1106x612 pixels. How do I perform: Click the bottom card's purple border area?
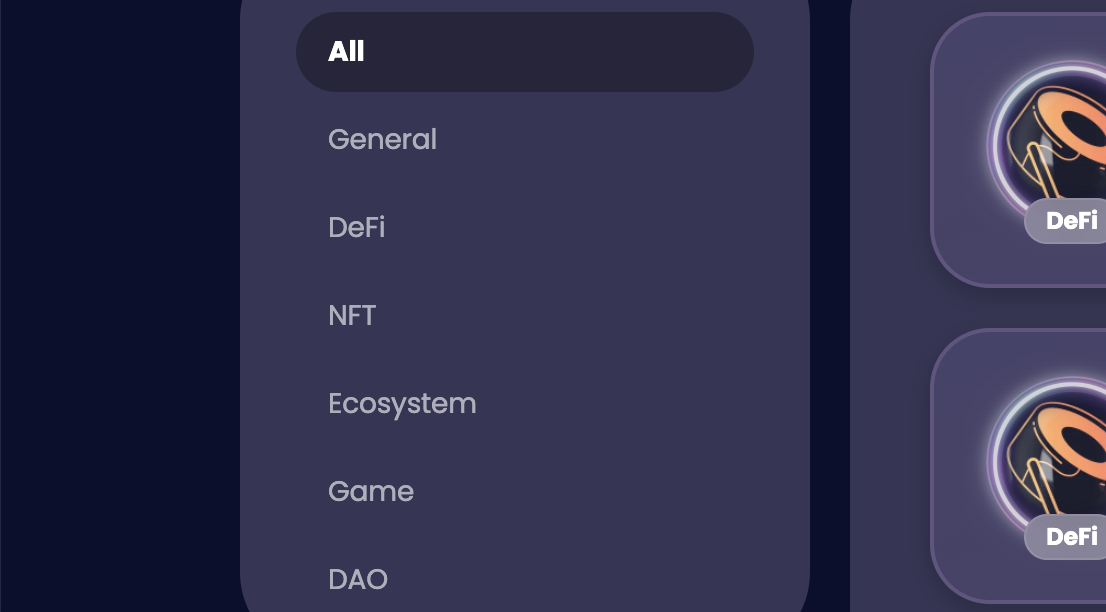[935, 465]
